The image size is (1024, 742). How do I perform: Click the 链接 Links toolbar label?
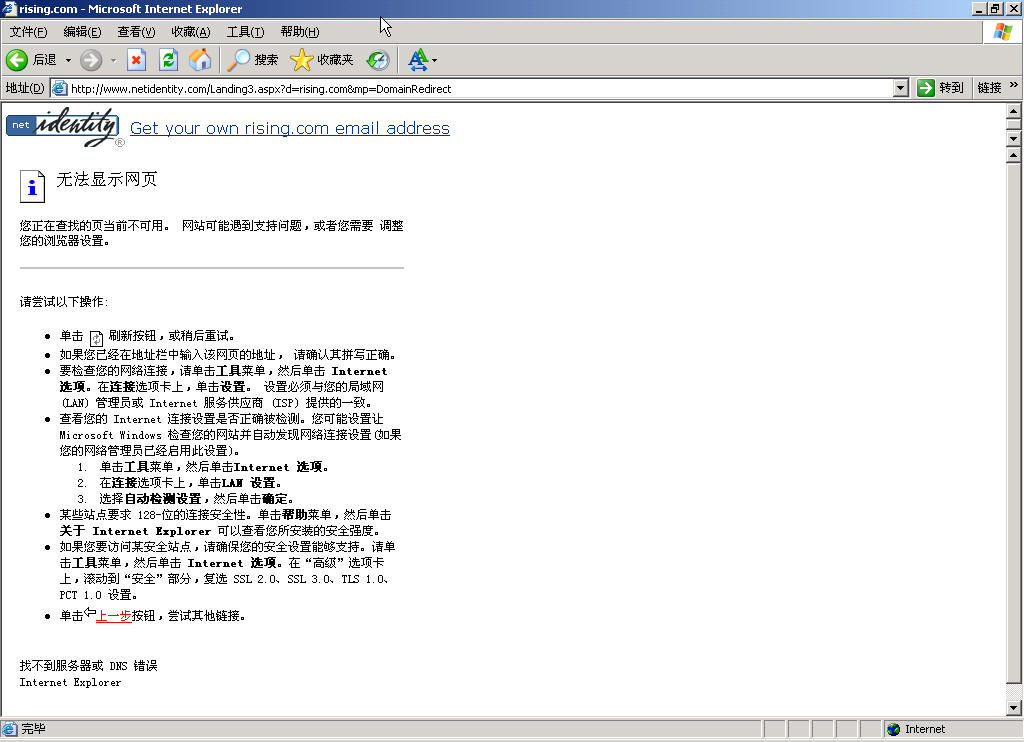pyautogui.click(x=989, y=88)
